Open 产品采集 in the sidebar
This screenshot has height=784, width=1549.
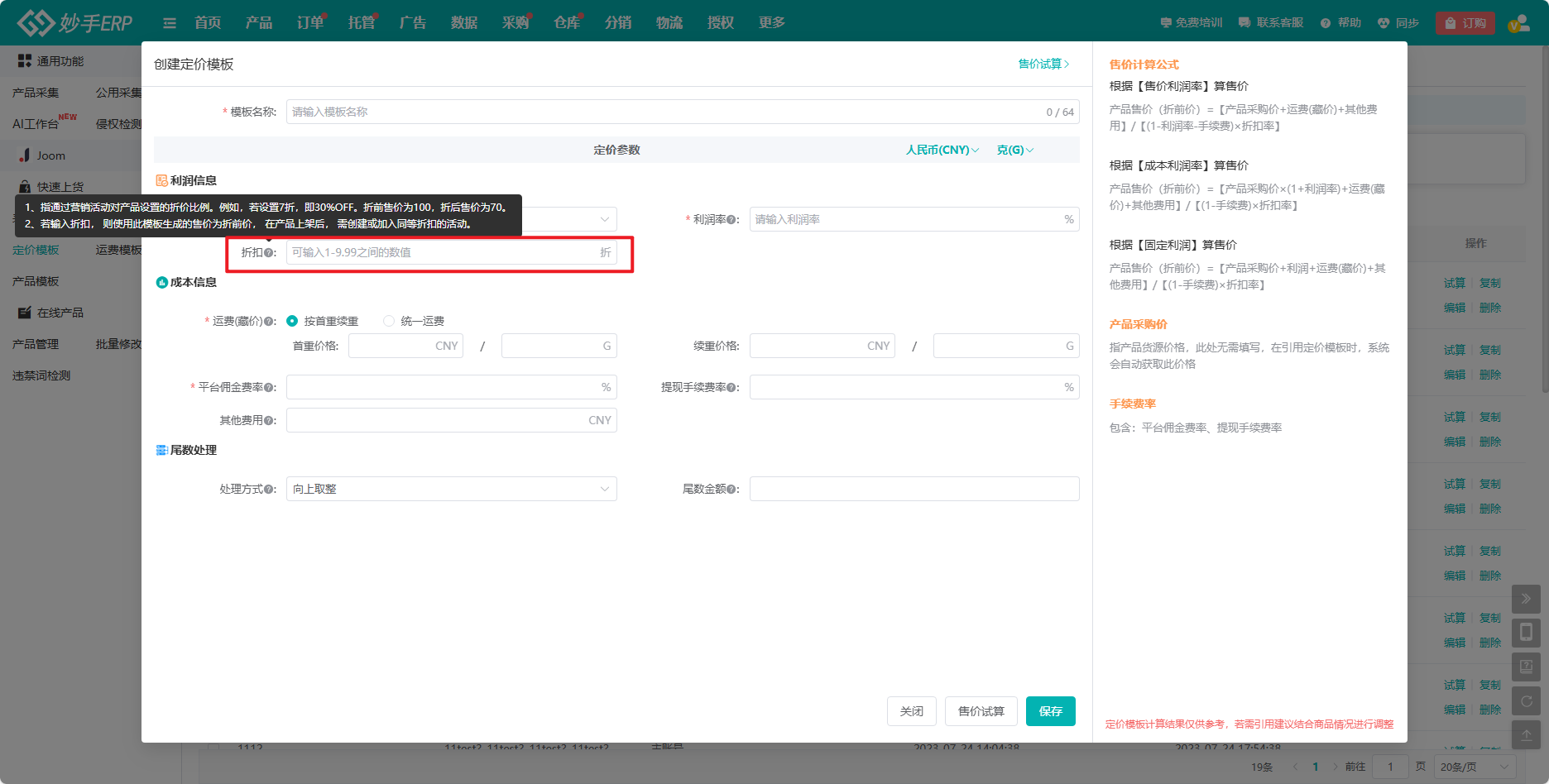[36, 93]
